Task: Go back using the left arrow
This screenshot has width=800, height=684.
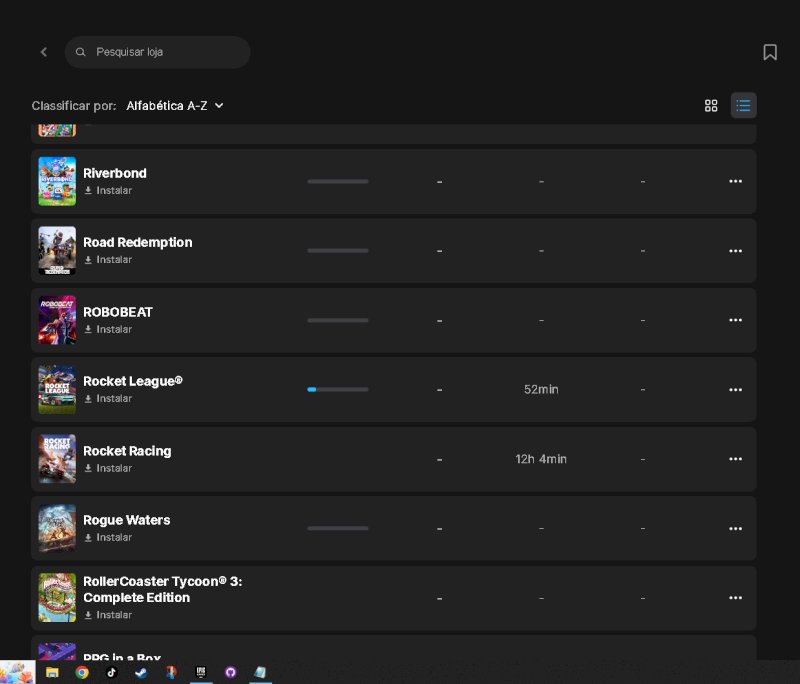Action: (x=44, y=52)
